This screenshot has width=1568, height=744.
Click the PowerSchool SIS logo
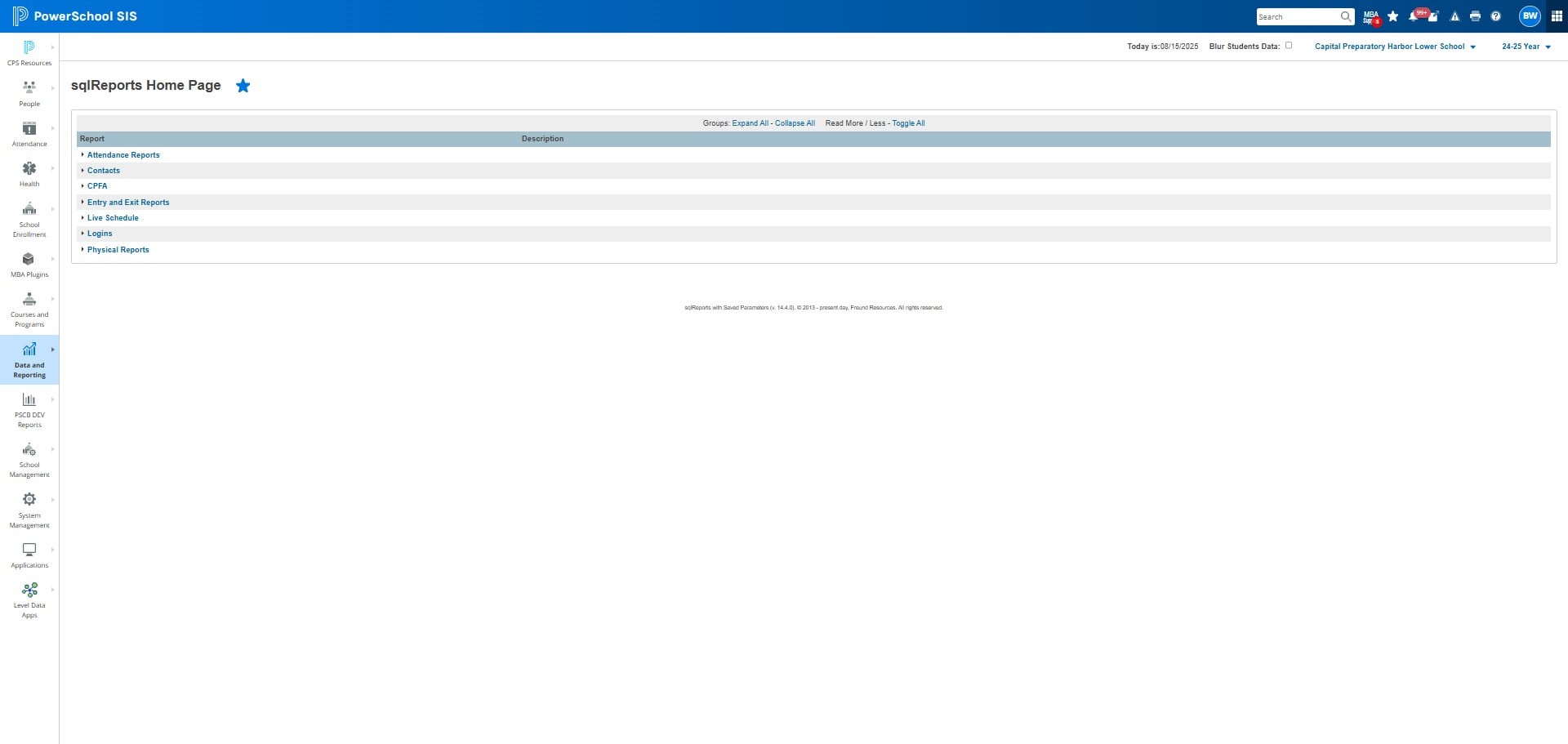pyautogui.click(x=74, y=16)
